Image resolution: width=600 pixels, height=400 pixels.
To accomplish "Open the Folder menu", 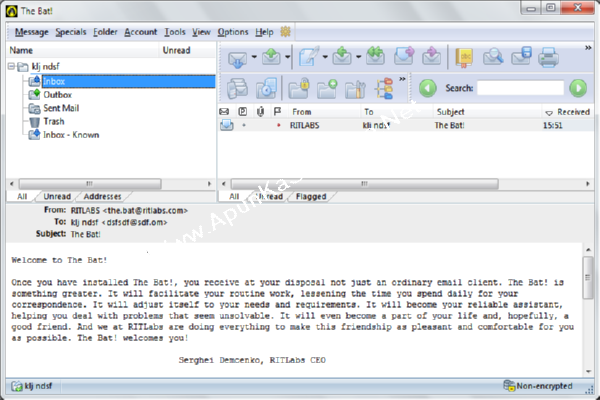I will pos(105,32).
